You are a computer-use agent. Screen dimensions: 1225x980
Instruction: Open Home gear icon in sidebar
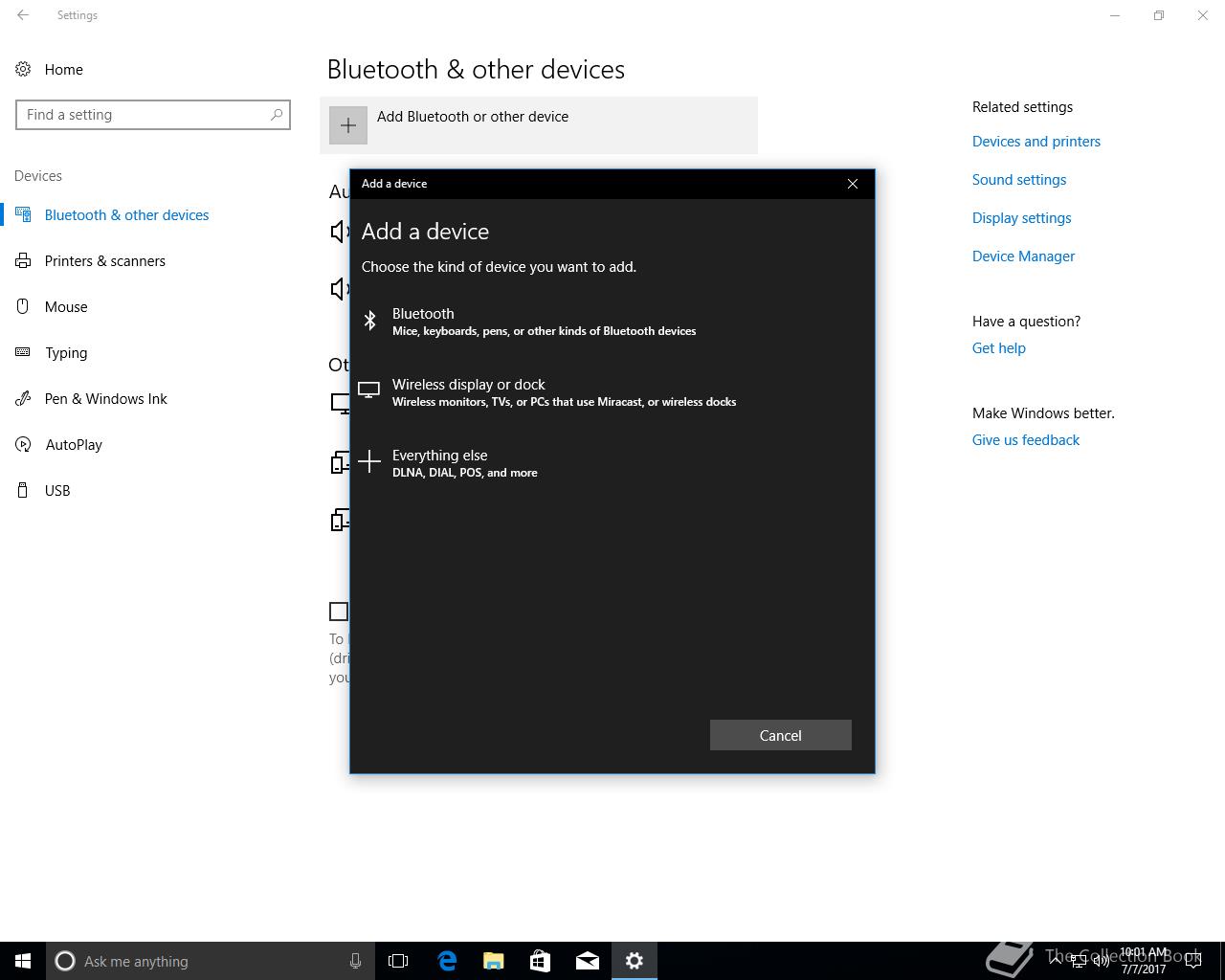(x=23, y=69)
